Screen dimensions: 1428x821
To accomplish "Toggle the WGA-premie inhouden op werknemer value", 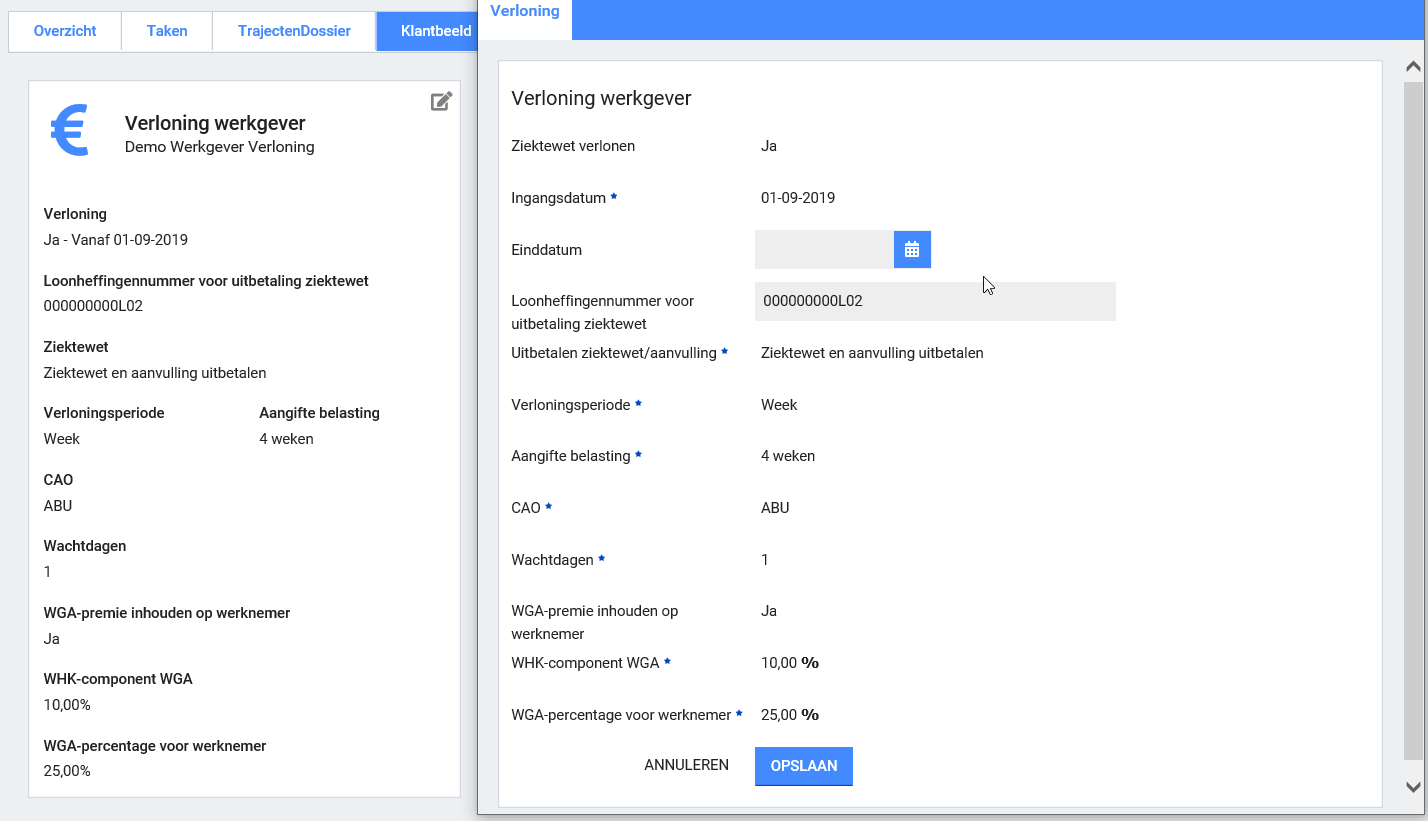I will point(769,611).
